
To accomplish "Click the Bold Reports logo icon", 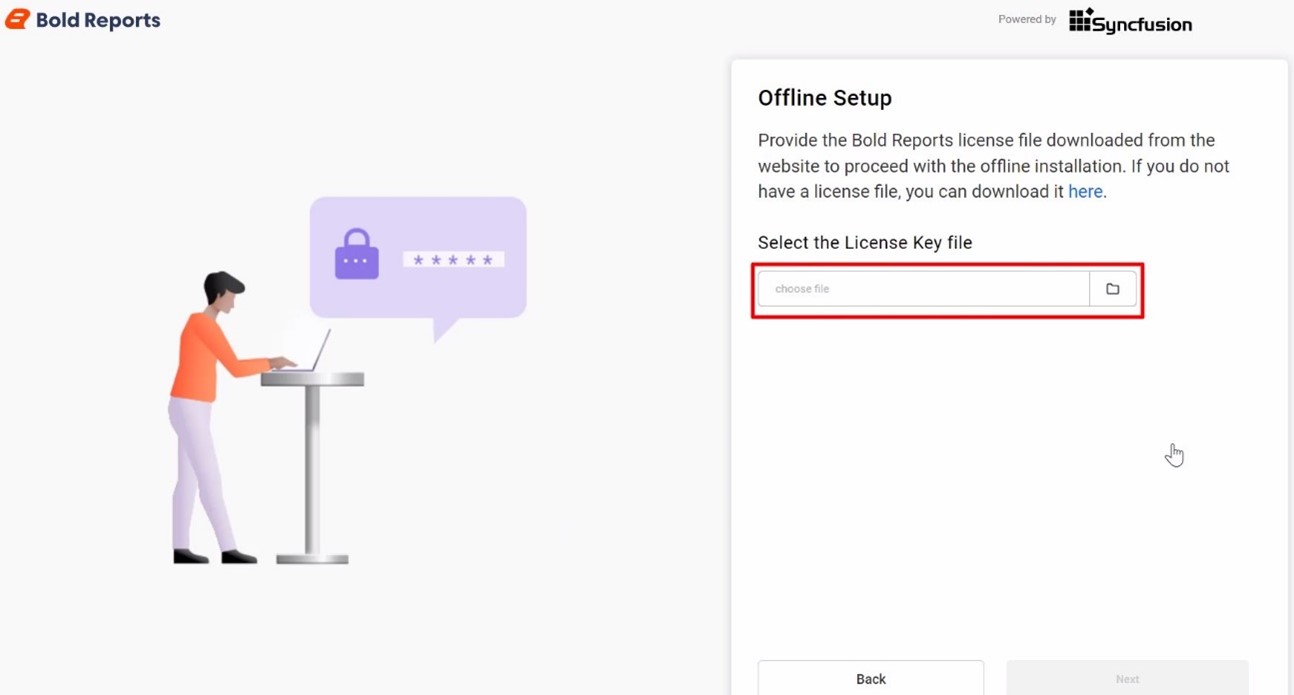I will point(17,19).
